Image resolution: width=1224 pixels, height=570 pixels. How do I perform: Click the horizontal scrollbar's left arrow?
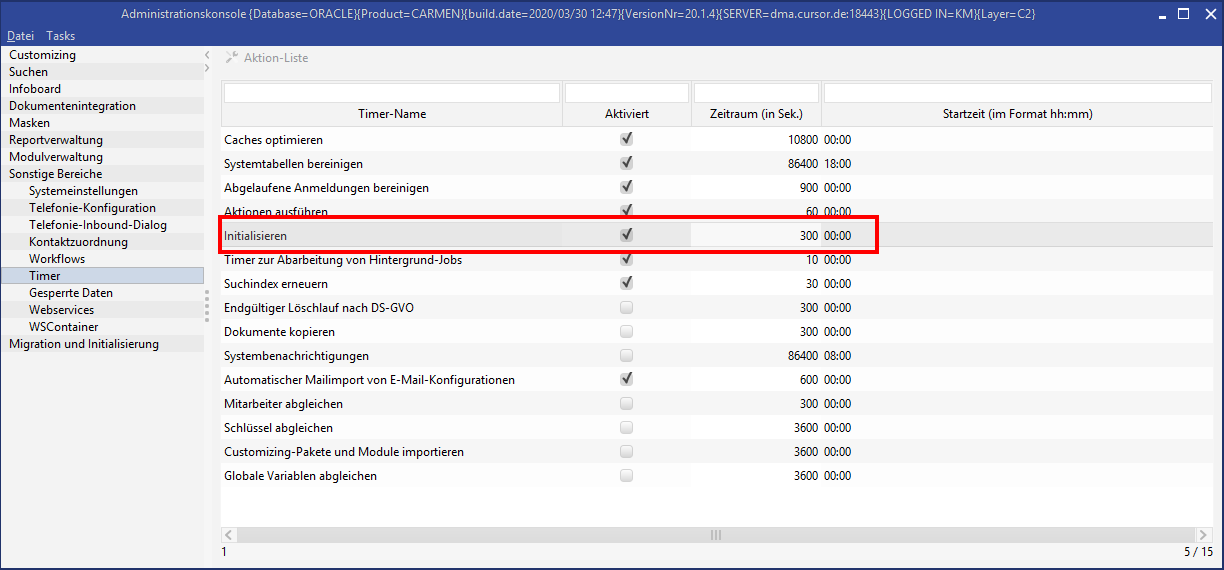(x=228, y=535)
